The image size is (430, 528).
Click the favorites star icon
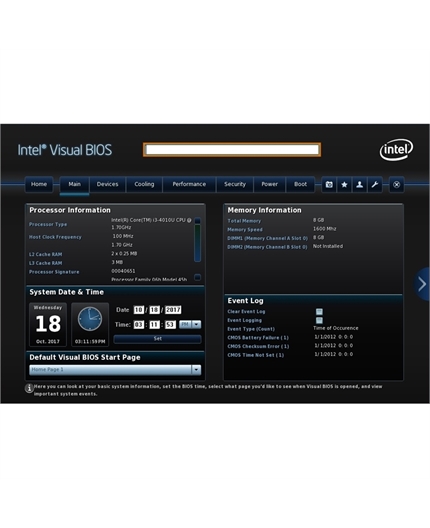[x=344, y=185]
